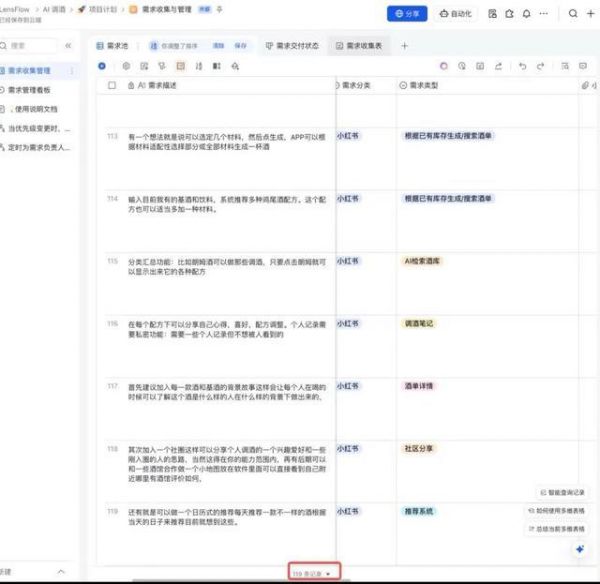The image size is (600, 584).
Task: Click the redo arrow in the toolbar
Action: [x=541, y=66]
